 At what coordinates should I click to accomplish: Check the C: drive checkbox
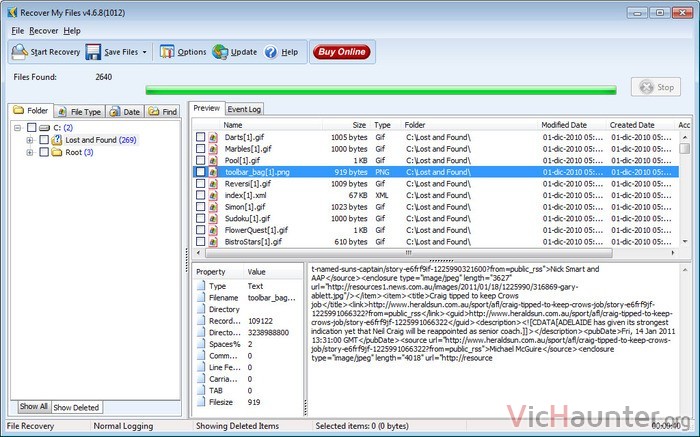(x=31, y=128)
